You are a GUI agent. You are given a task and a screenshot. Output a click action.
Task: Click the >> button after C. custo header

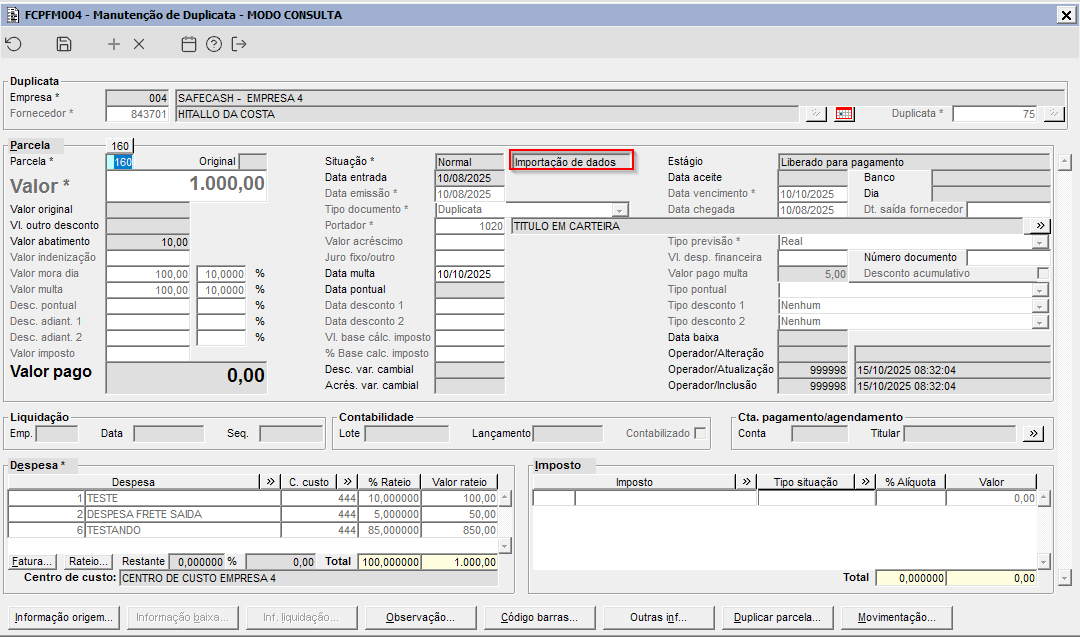[348, 481]
